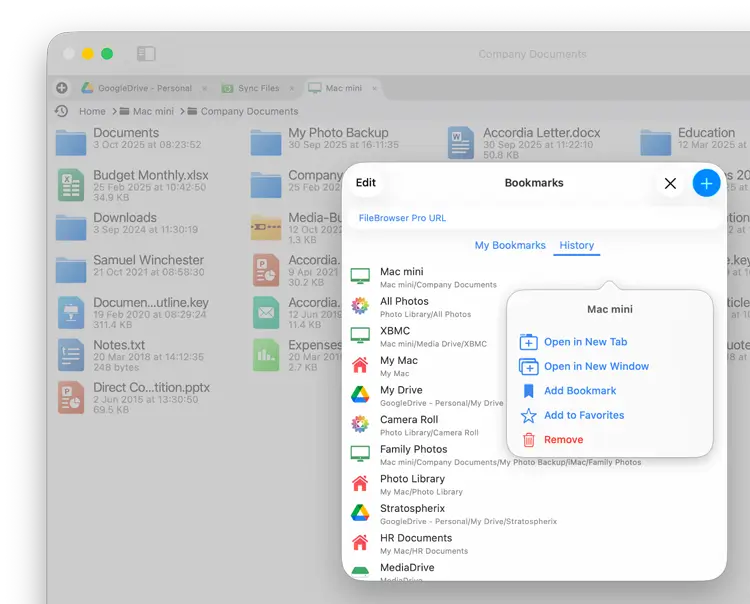The height and width of the screenshot is (604, 750).
Task: Close the Bookmarks panel with X
Action: click(x=670, y=183)
